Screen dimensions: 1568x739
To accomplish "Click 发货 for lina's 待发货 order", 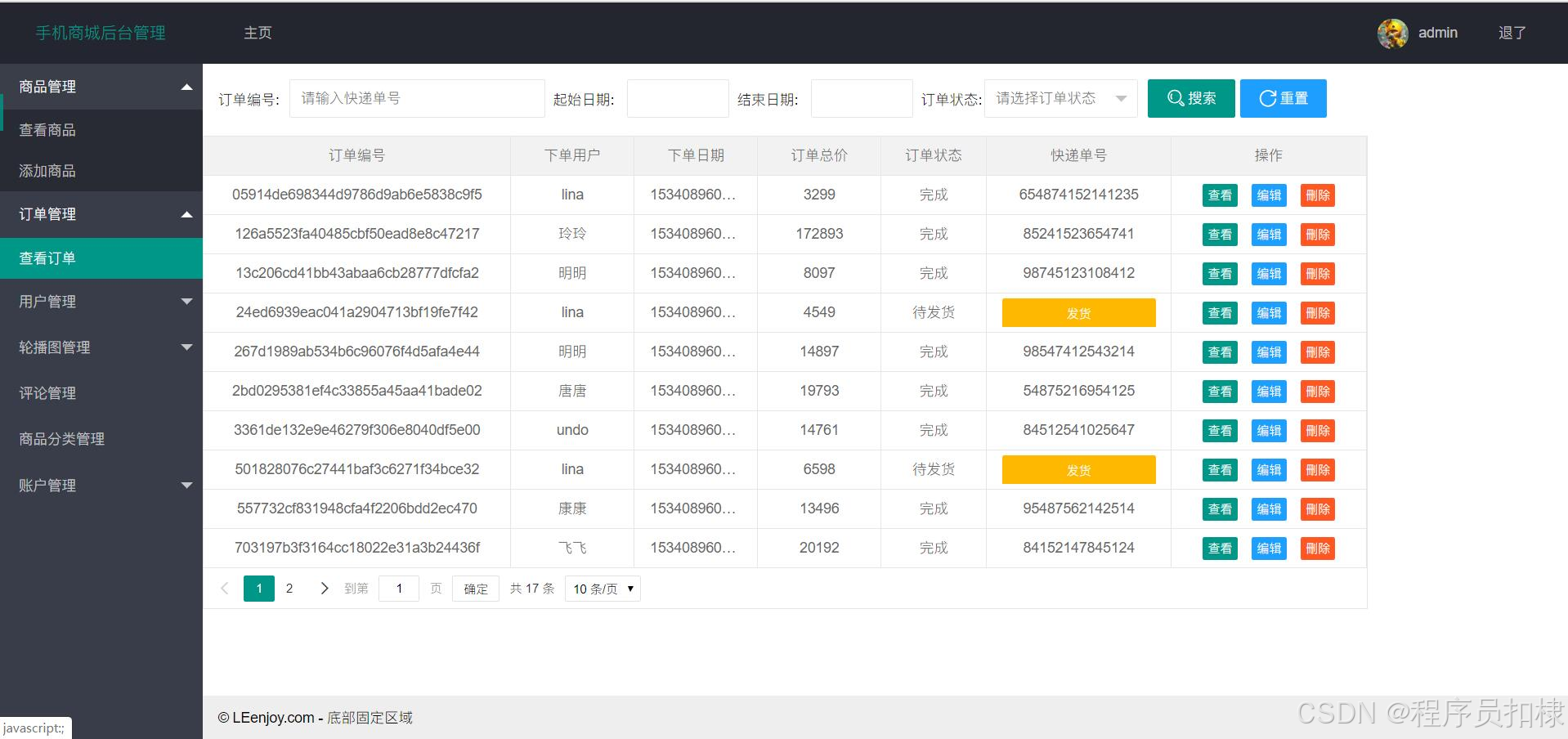I will pos(1077,312).
